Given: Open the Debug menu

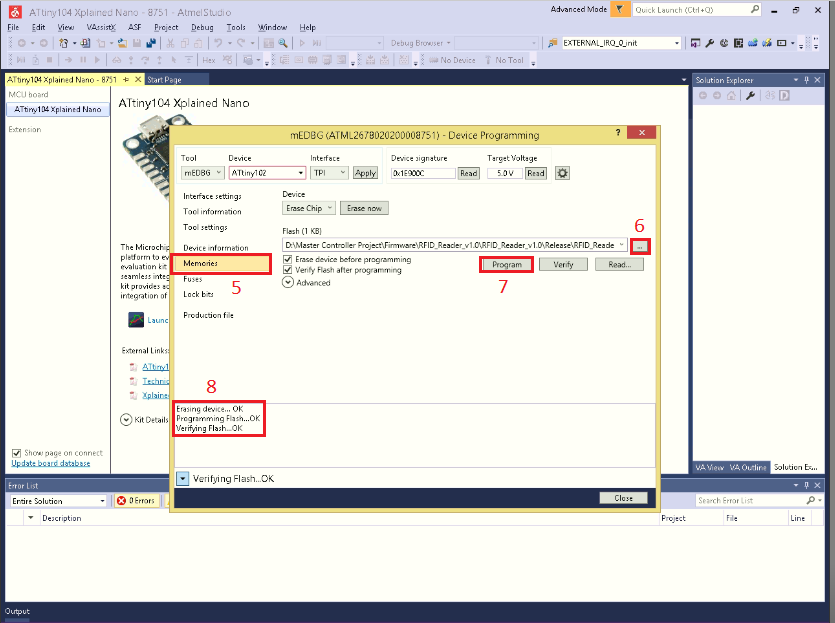Looking at the screenshot, I should pyautogui.click(x=202, y=27).
